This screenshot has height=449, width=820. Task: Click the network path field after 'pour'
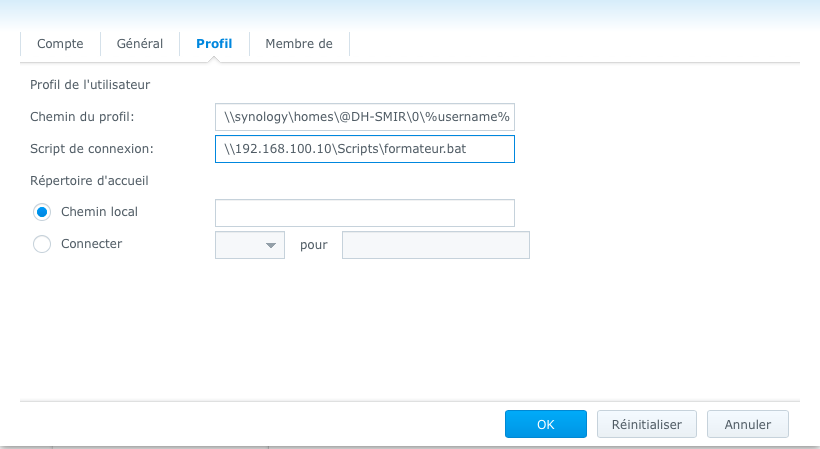point(435,246)
